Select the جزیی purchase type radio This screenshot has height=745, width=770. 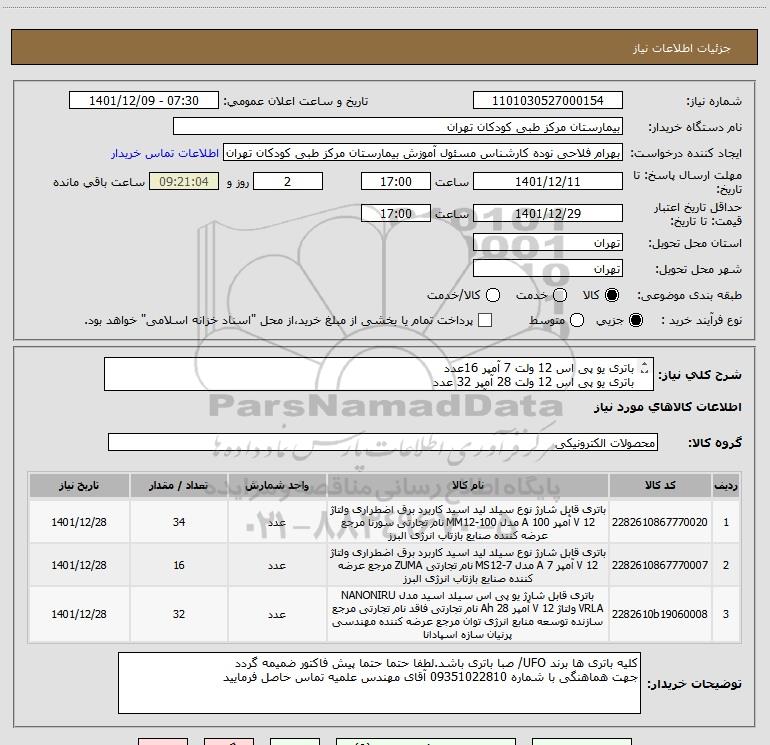click(635, 320)
